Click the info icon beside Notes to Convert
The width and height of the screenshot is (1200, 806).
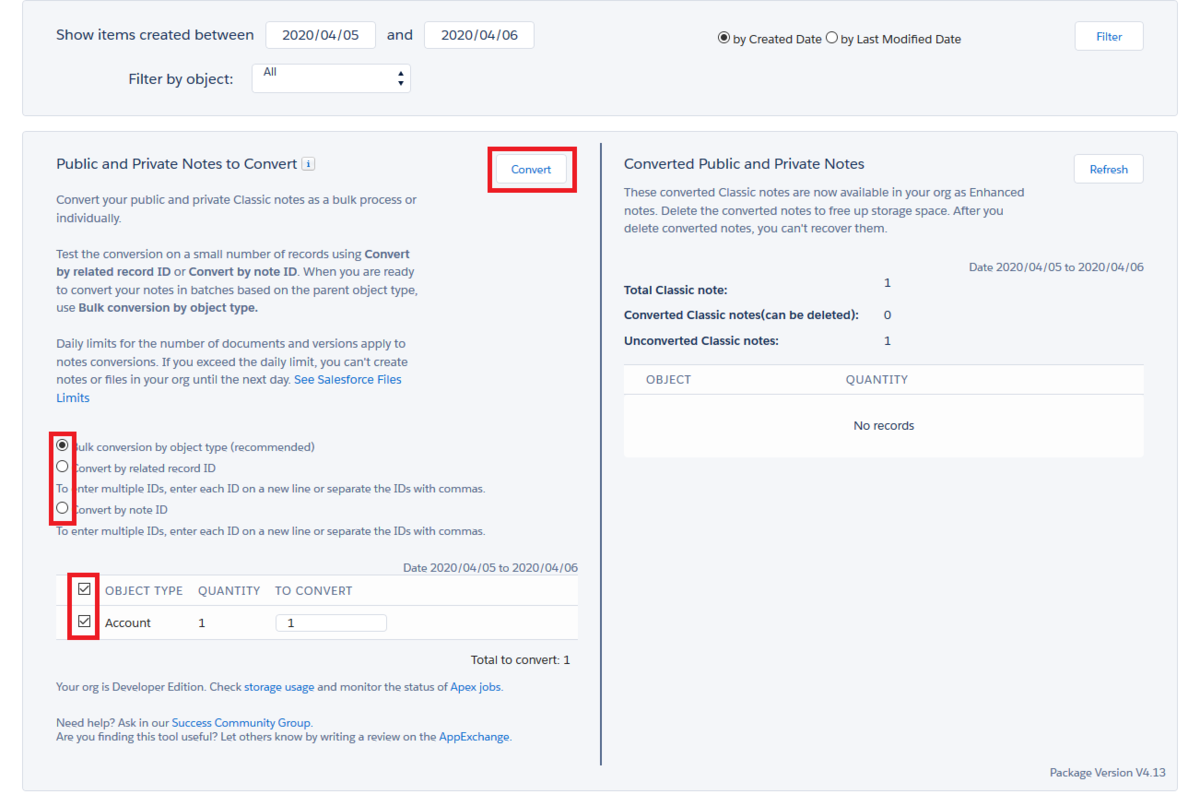pos(309,164)
